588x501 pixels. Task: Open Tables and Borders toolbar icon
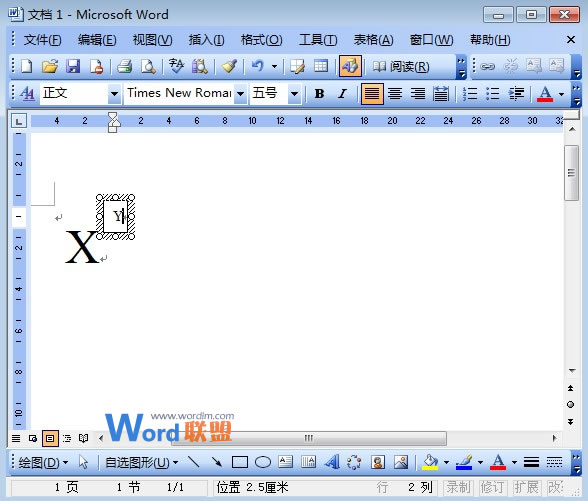coord(297,66)
